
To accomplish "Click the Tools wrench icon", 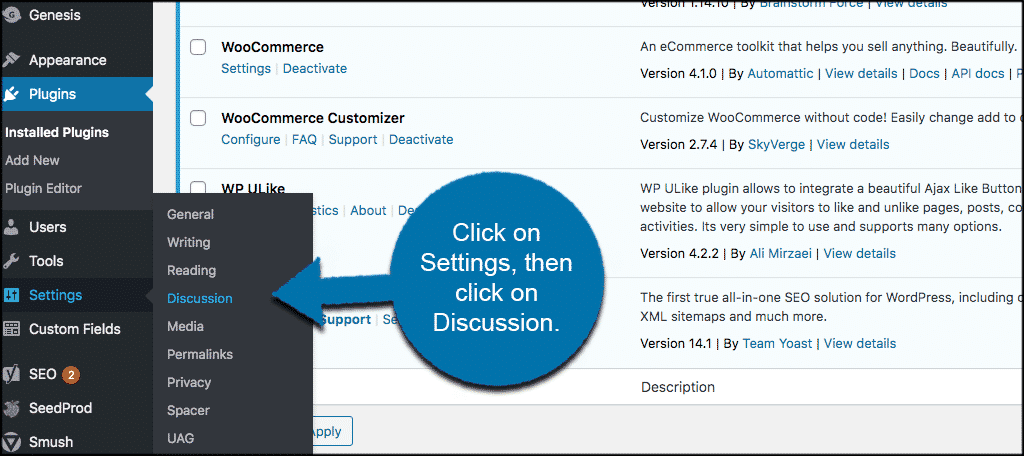I will coord(11,261).
